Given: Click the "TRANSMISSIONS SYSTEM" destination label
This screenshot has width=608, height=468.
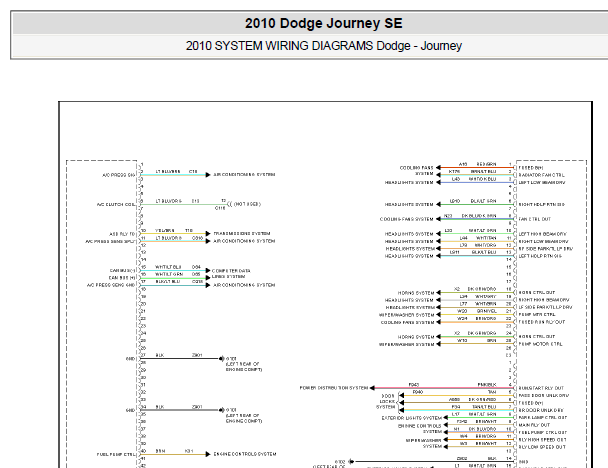Looking at the screenshot, I should (242, 233).
